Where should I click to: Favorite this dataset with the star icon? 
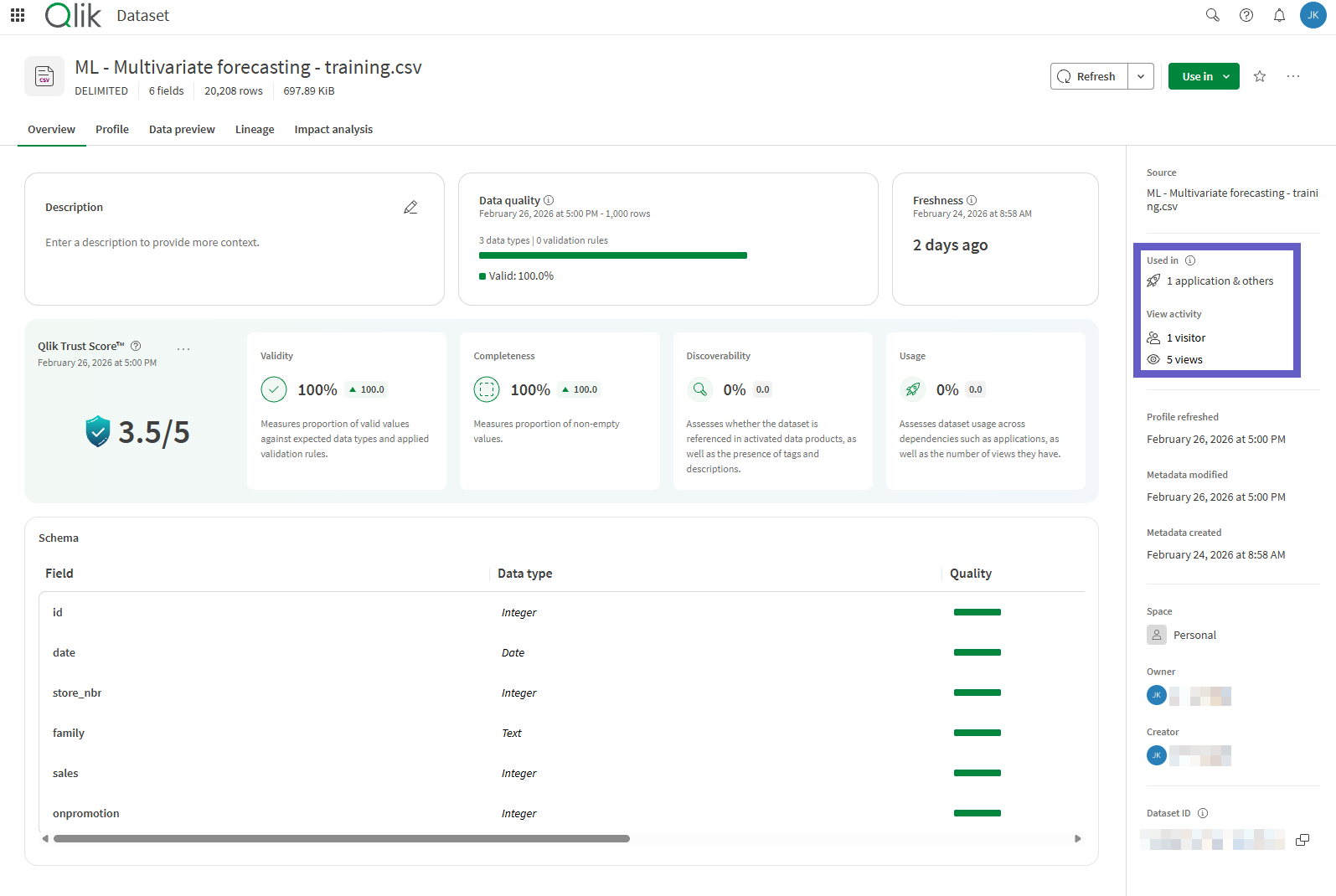click(1260, 76)
